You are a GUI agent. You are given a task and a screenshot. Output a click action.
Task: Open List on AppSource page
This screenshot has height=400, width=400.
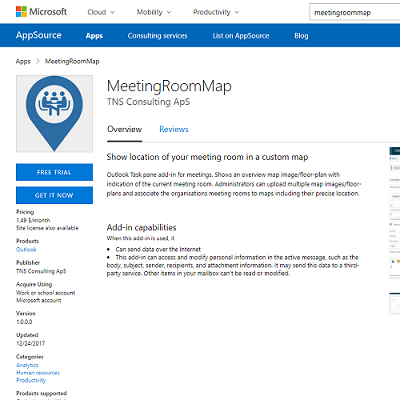click(x=241, y=36)
